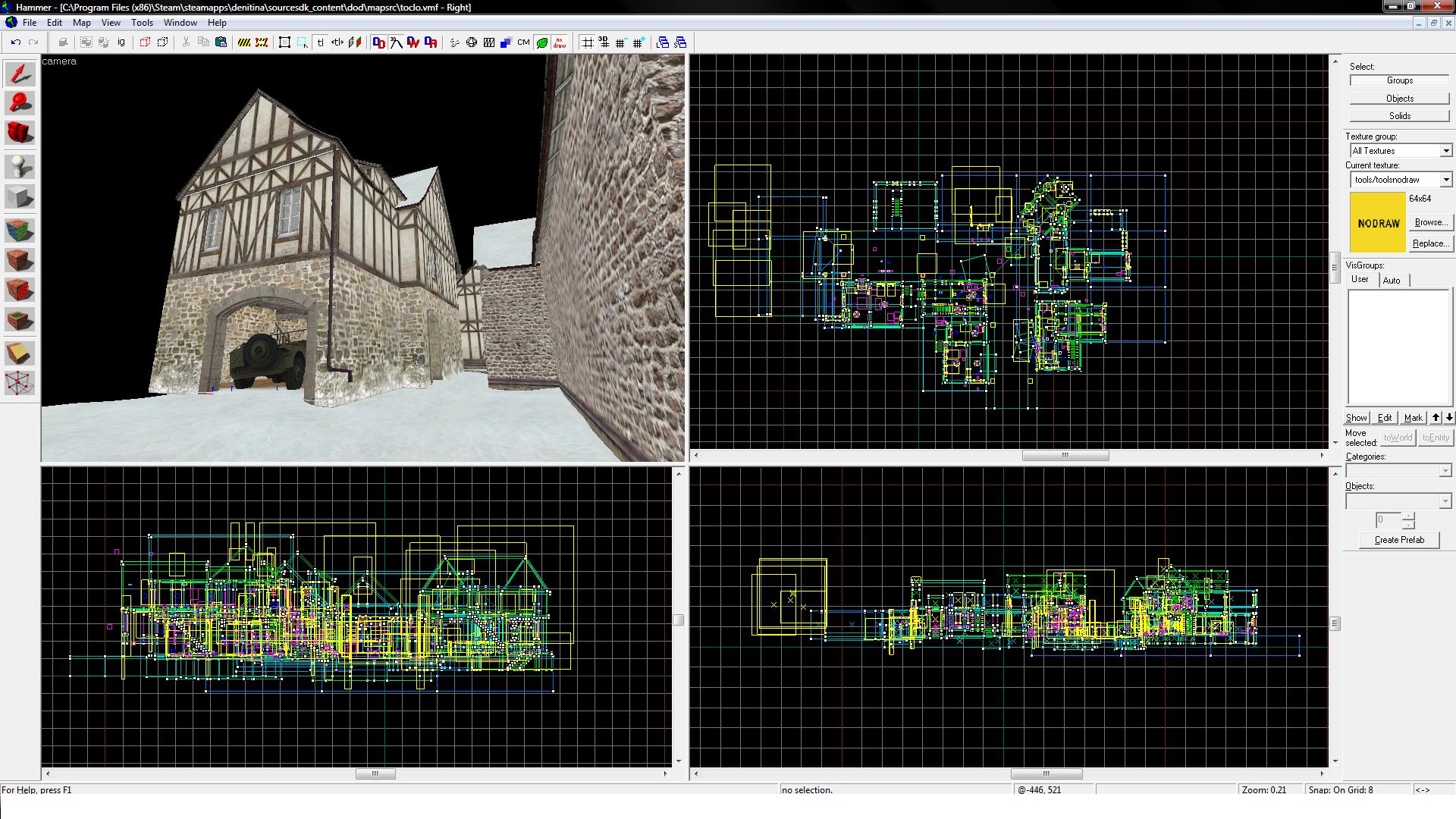Toggle the 'tl' Texture Lock button
Viewport: 1456px width, 819px height.
pyautogui.click(x=320, y=42)
